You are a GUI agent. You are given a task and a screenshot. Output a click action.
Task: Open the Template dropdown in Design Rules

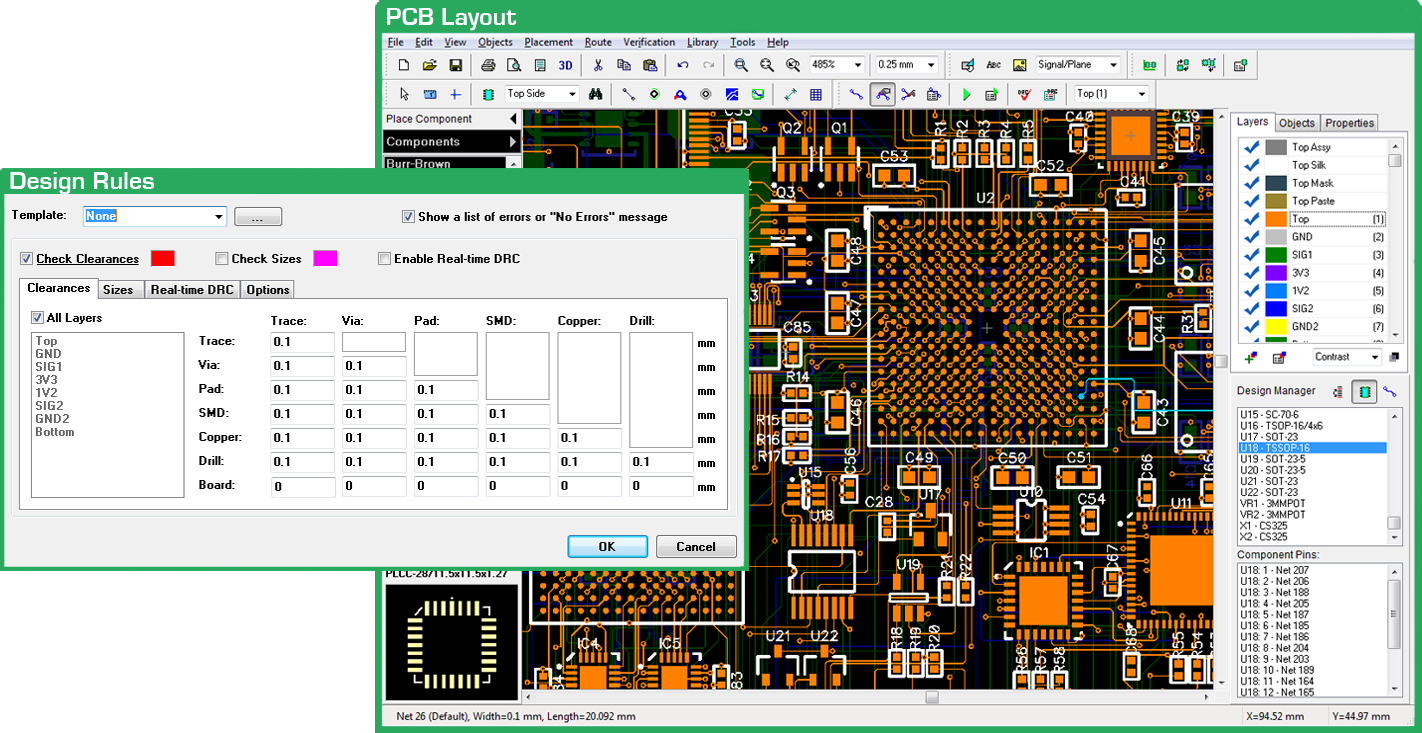pos(219,216)
